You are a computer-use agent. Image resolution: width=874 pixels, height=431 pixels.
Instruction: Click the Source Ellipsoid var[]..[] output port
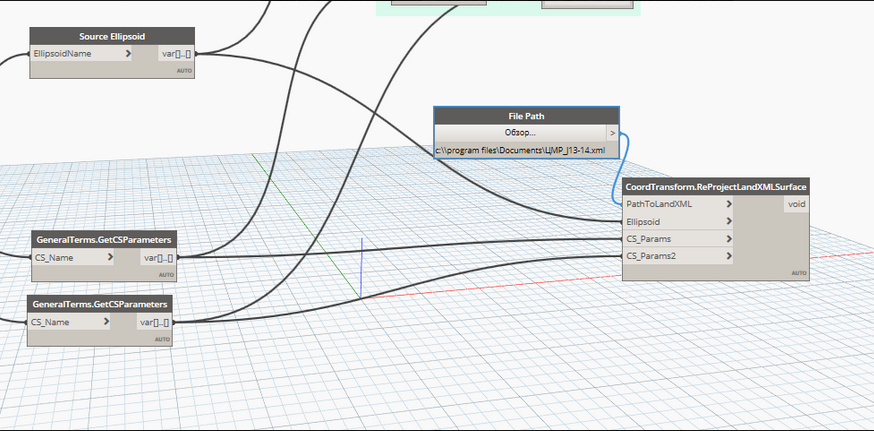(176, 53)
